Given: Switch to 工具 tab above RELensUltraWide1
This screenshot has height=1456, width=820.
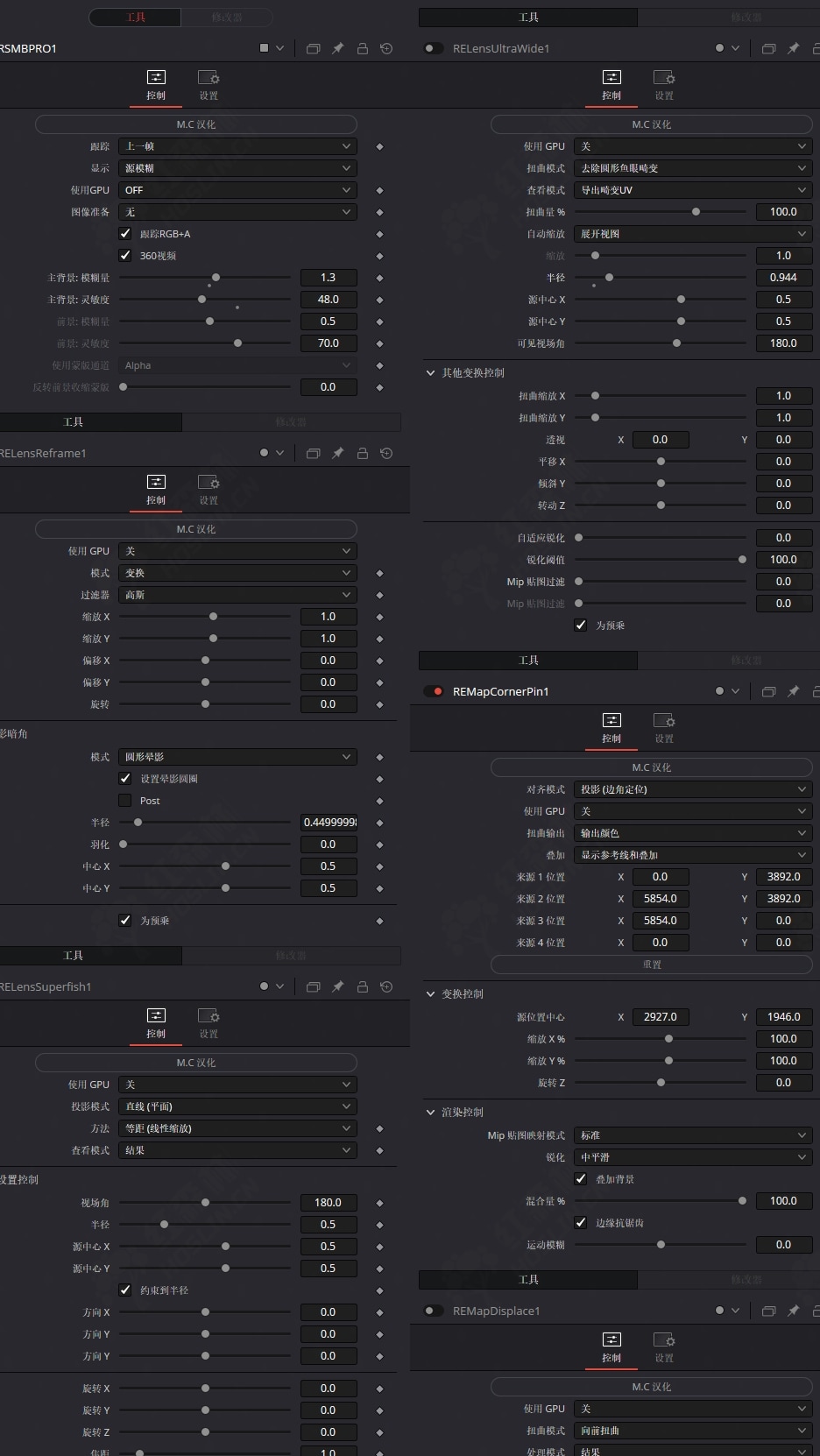Looking at the screenshot, I should 528,18.
